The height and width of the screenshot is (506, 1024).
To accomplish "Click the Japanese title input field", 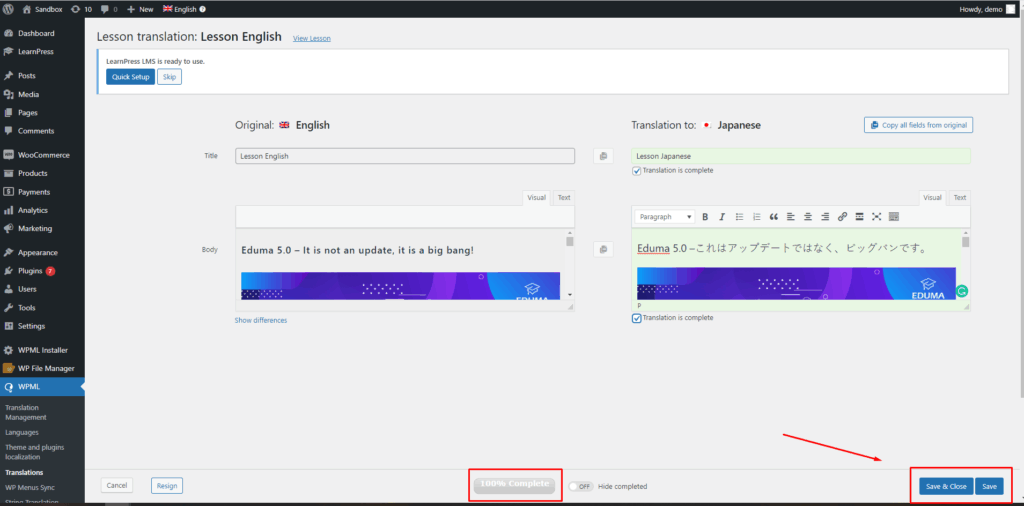I will pos(801,156).
